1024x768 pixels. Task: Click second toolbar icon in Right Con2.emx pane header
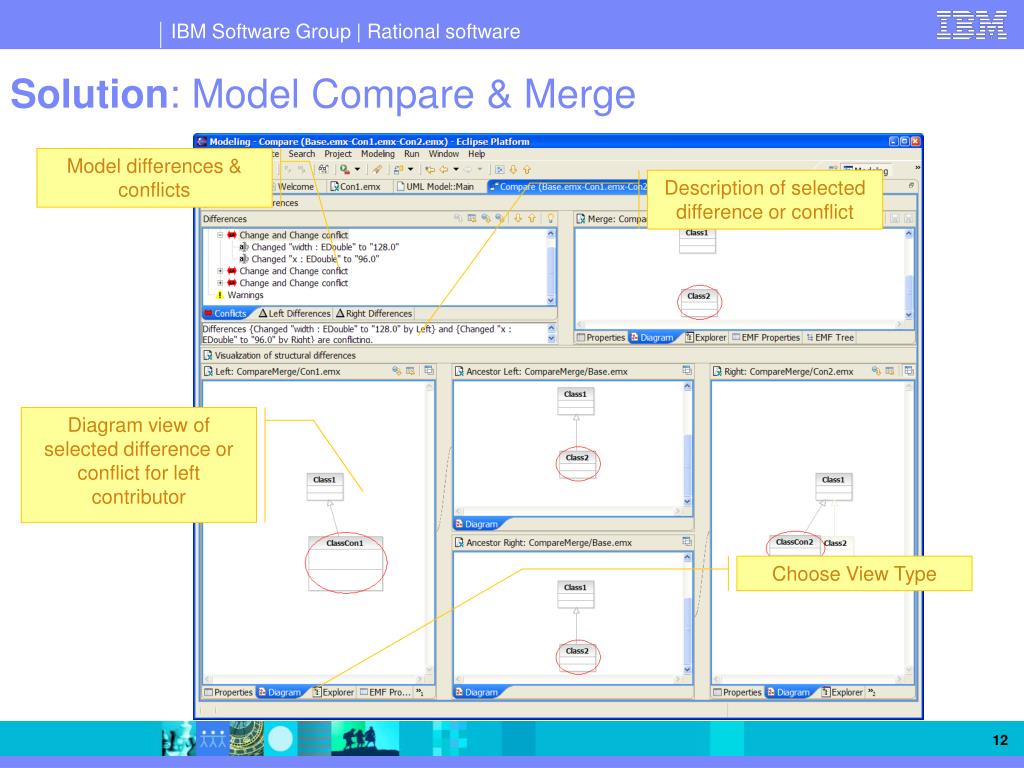pyautogui.click(x=889, y=370)
